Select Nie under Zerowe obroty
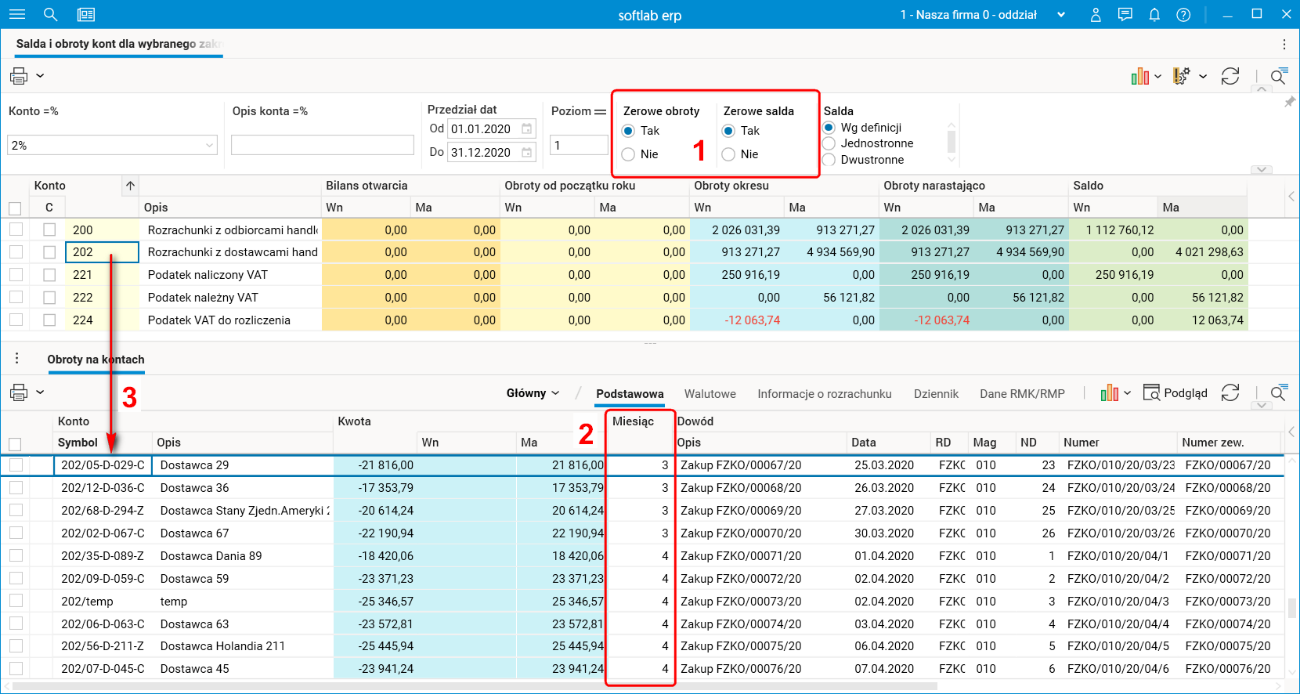The width and height of the screenshot is (1300, 694). click(x=628, y=154)
